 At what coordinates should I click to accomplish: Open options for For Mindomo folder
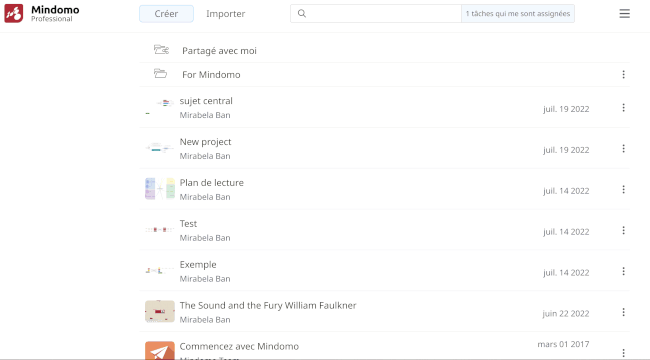[x=623, y=74]
